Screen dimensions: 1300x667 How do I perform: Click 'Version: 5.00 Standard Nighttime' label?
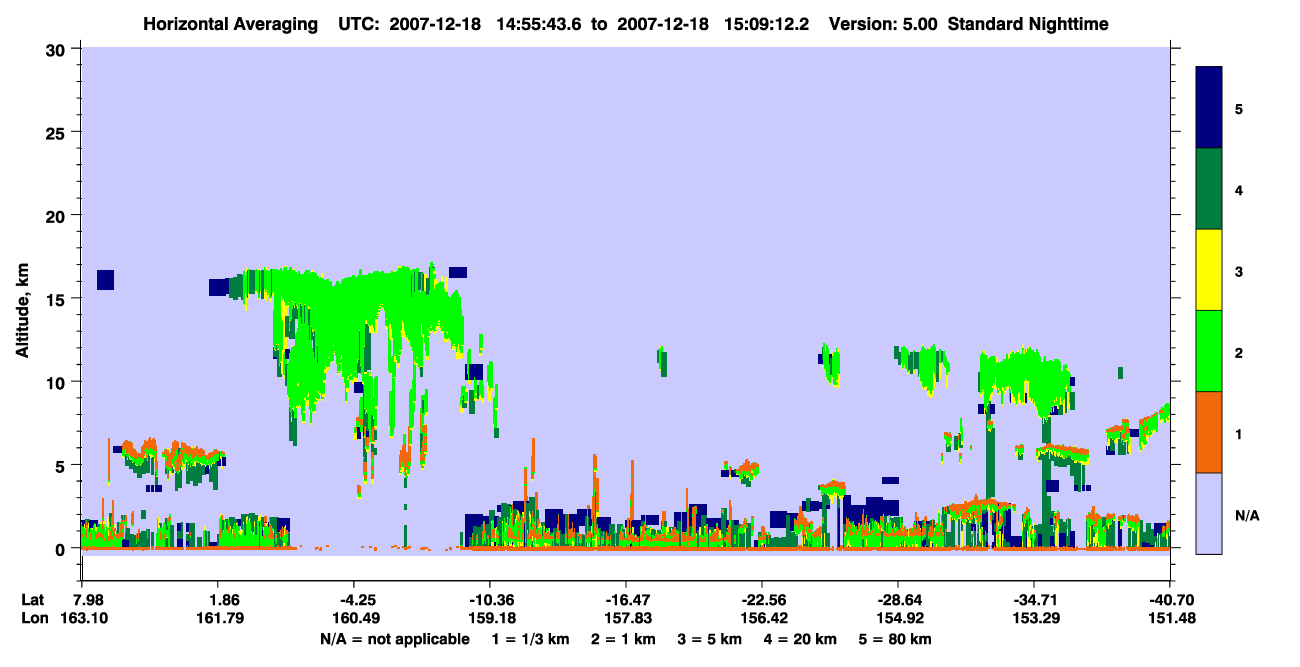[968, 23]
